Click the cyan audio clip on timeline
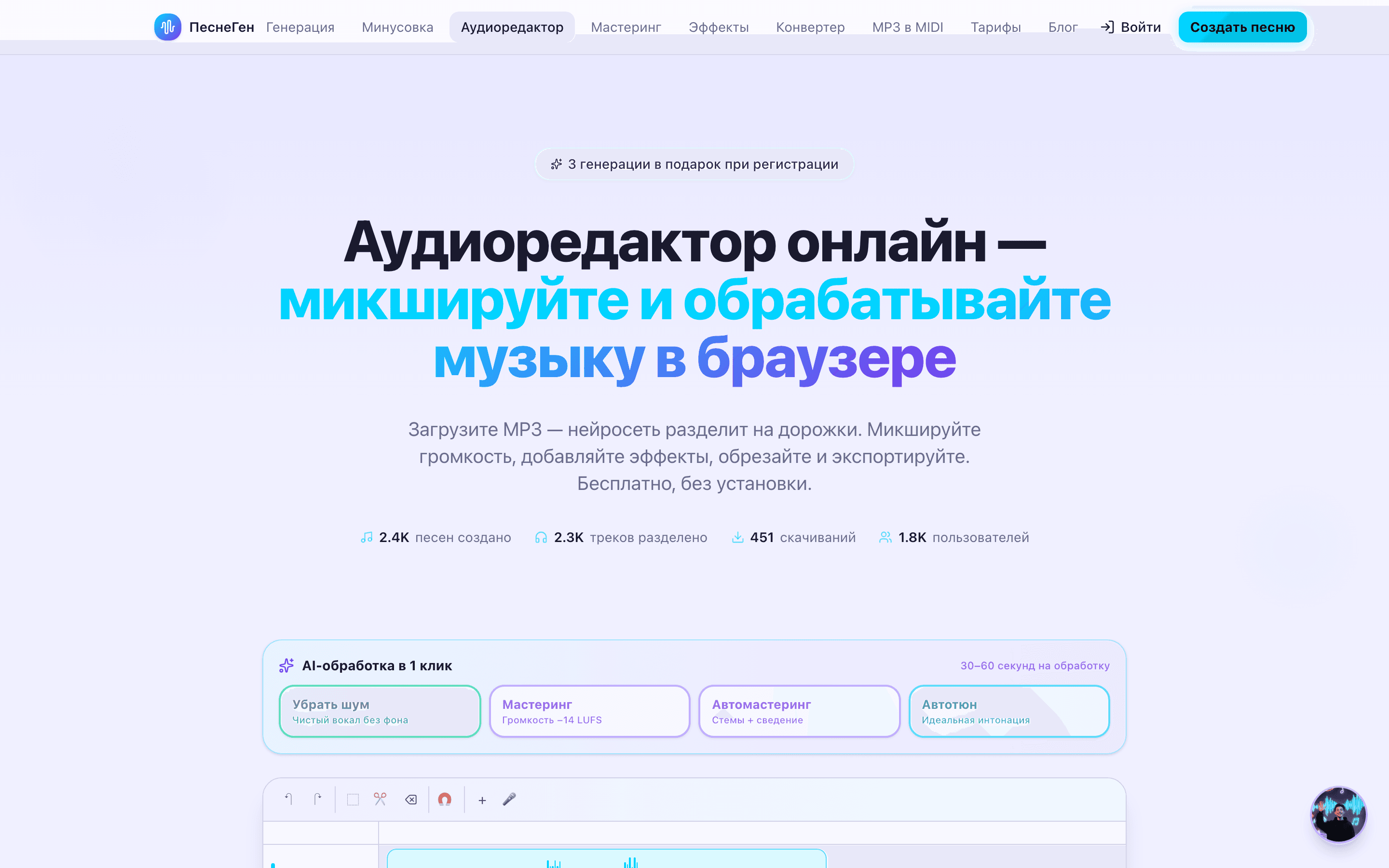The image size is (1389, 868). [x=607, y=859]
